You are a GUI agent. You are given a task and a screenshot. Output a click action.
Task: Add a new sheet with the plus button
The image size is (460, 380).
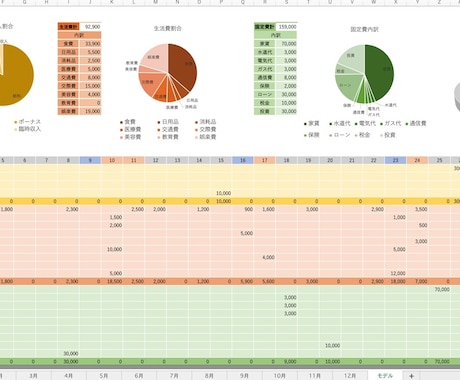coord(411,376)
